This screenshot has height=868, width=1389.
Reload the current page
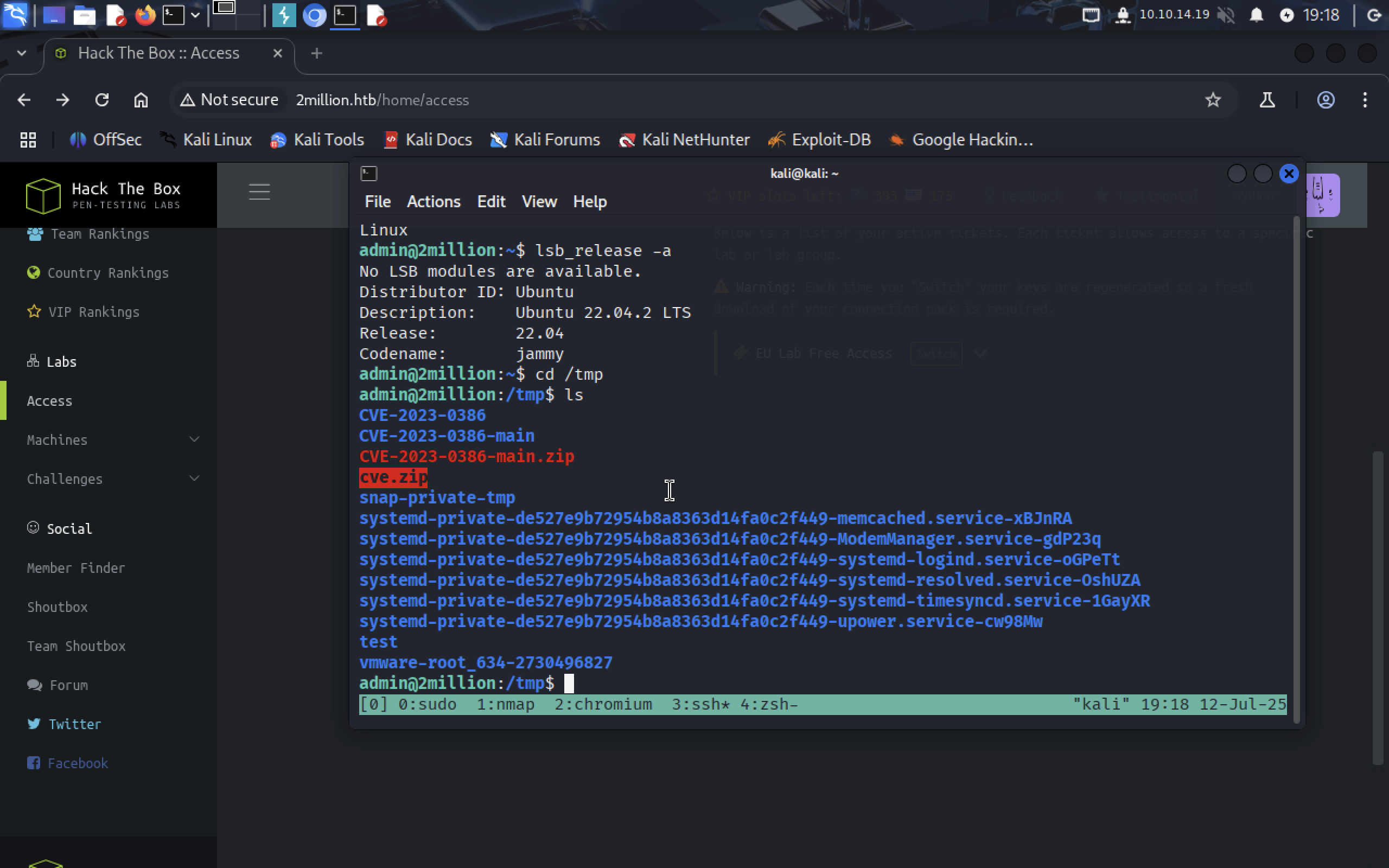tap(101, 100)
